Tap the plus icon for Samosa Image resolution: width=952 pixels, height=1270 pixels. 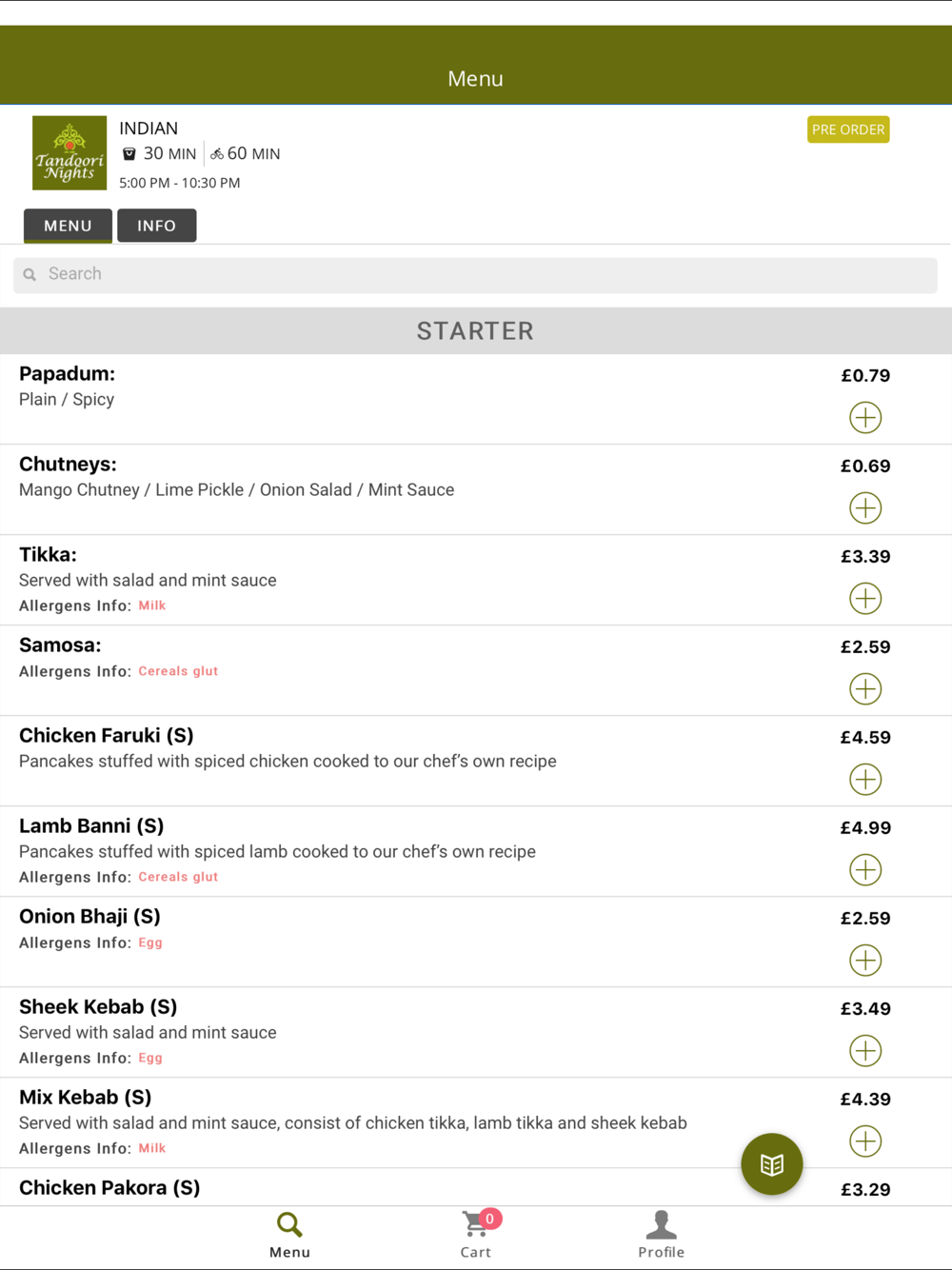tap(865, 688)
